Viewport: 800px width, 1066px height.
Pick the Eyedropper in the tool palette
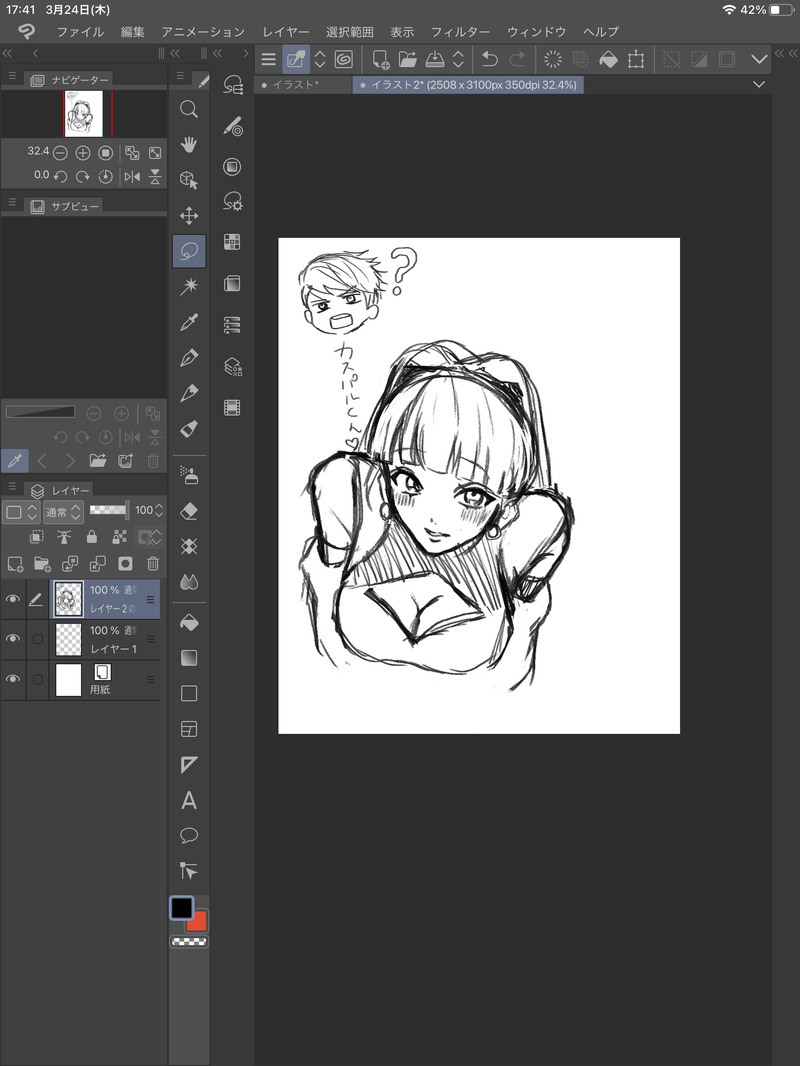coord(189,322)
